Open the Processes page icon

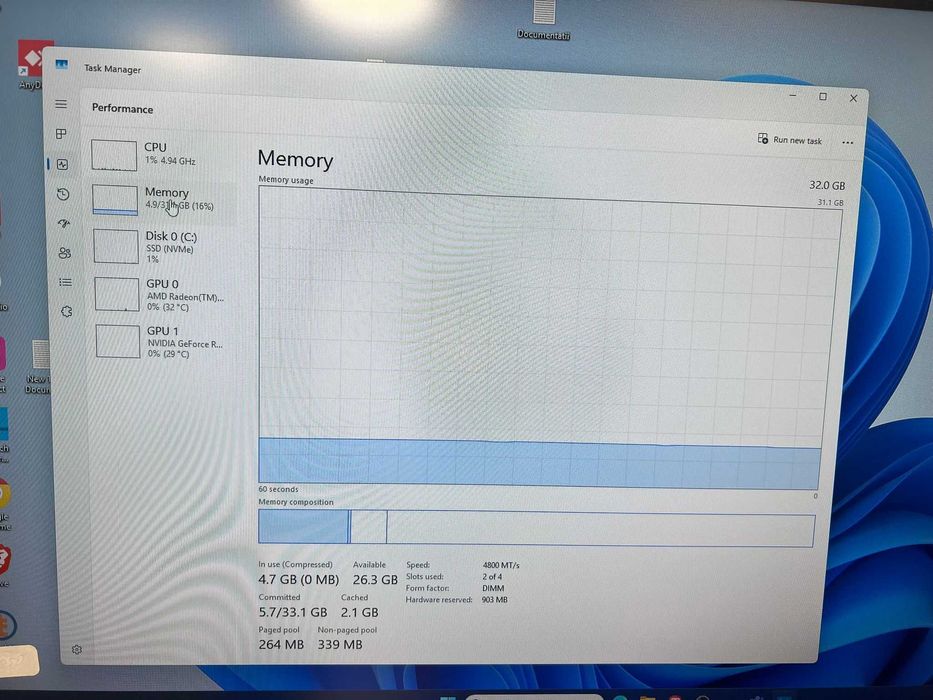(61, 134)
